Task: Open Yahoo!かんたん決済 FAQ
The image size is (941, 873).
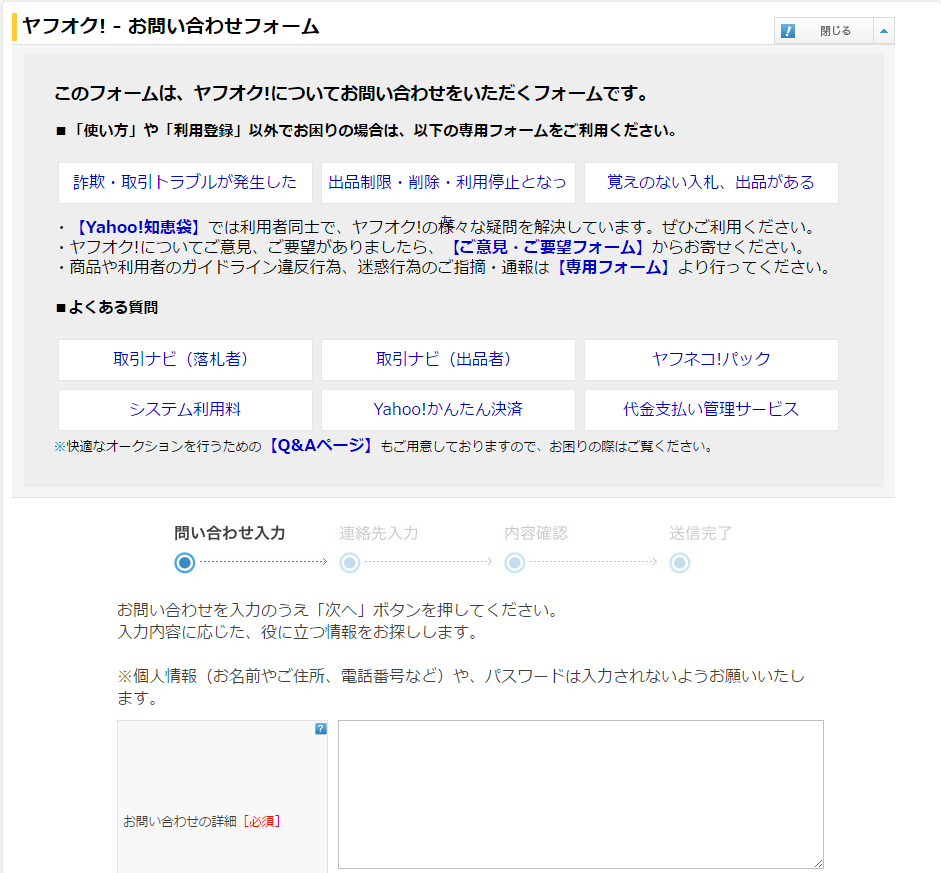Action: tap(448, 410)
